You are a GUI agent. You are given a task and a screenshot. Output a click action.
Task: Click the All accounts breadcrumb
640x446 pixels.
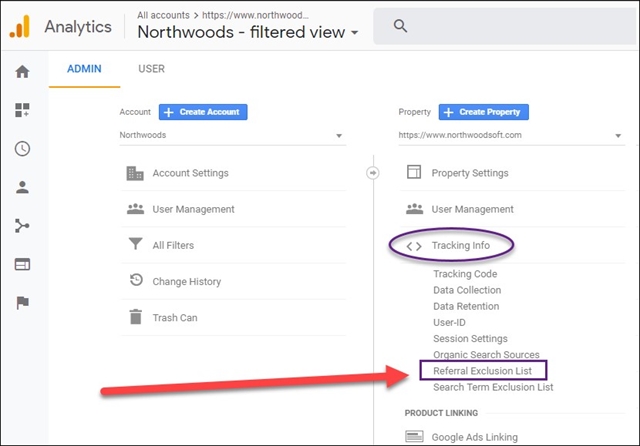pos(163,15)
